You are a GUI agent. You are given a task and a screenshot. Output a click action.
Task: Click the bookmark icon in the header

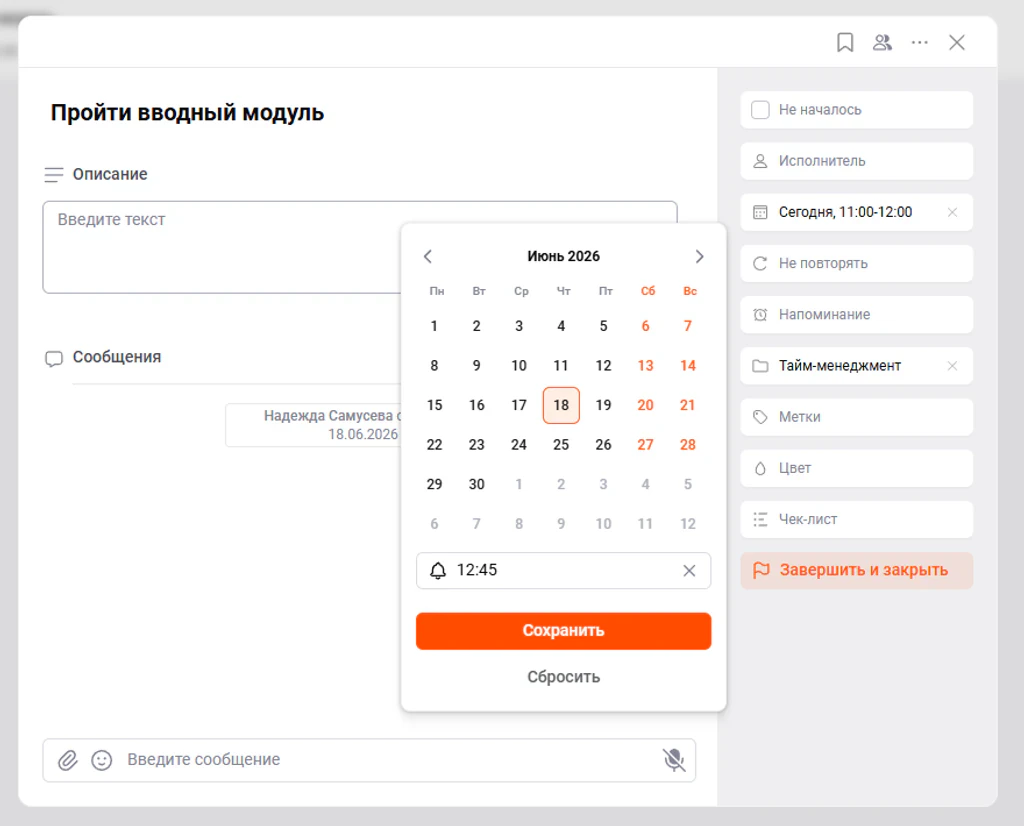(x=845, y=42)
